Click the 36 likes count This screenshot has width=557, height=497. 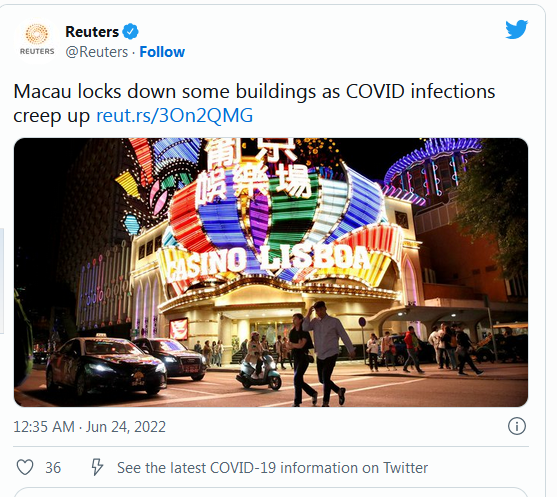click(53, 468)
